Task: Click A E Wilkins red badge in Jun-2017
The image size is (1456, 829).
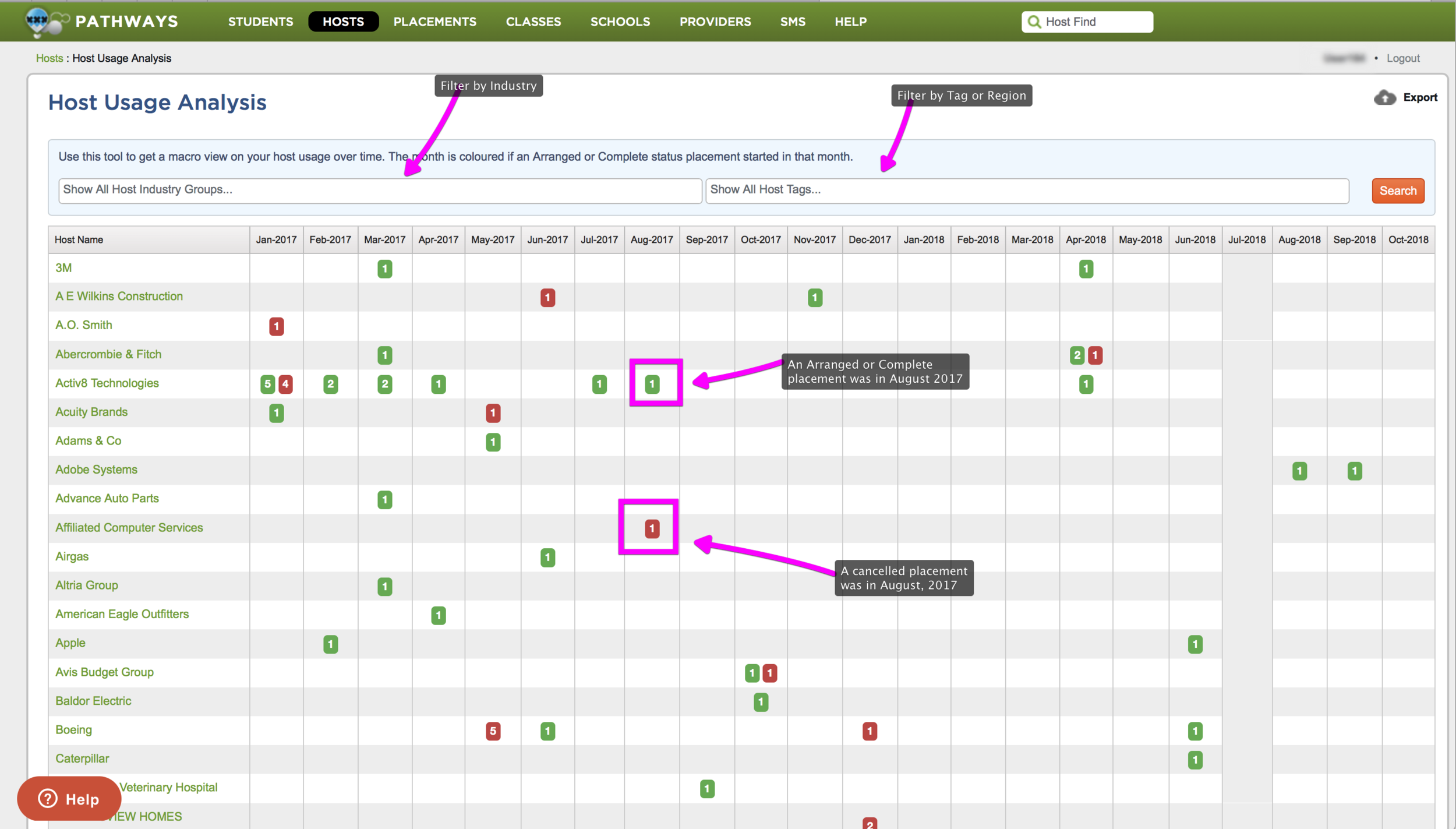Action: pos(547,298)
